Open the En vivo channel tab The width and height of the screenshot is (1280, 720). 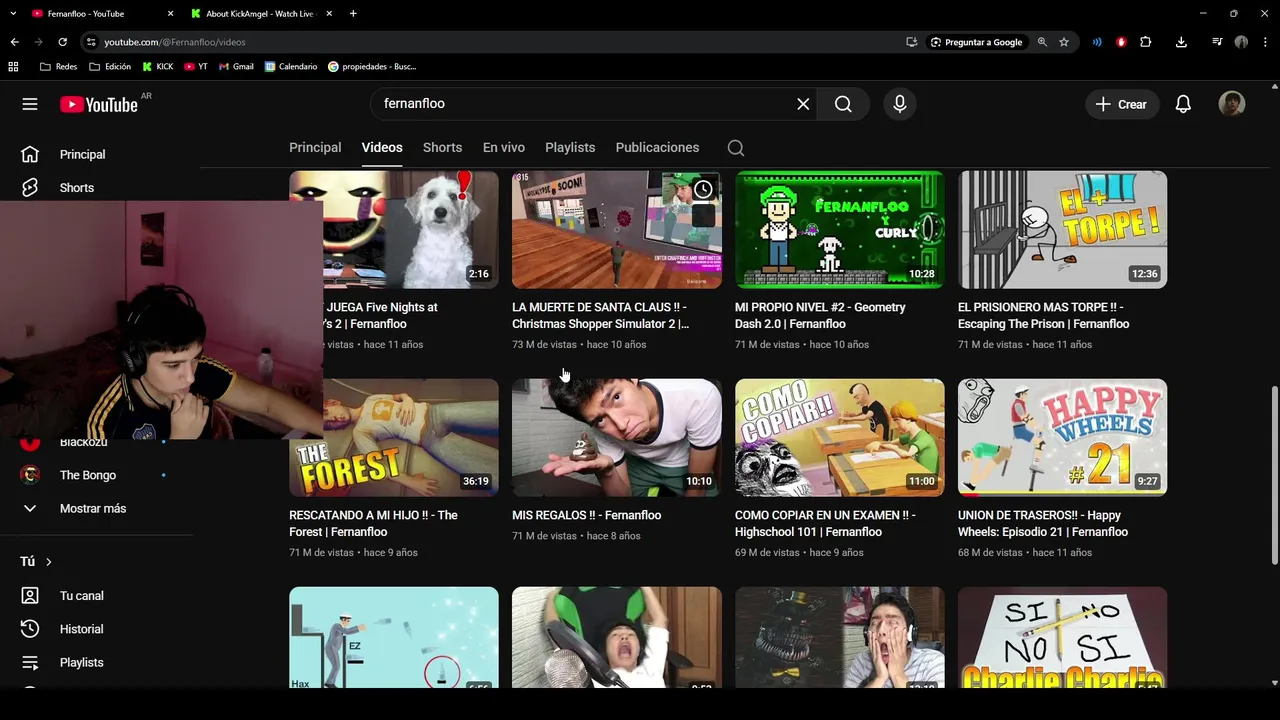click(x=504, y=148)
